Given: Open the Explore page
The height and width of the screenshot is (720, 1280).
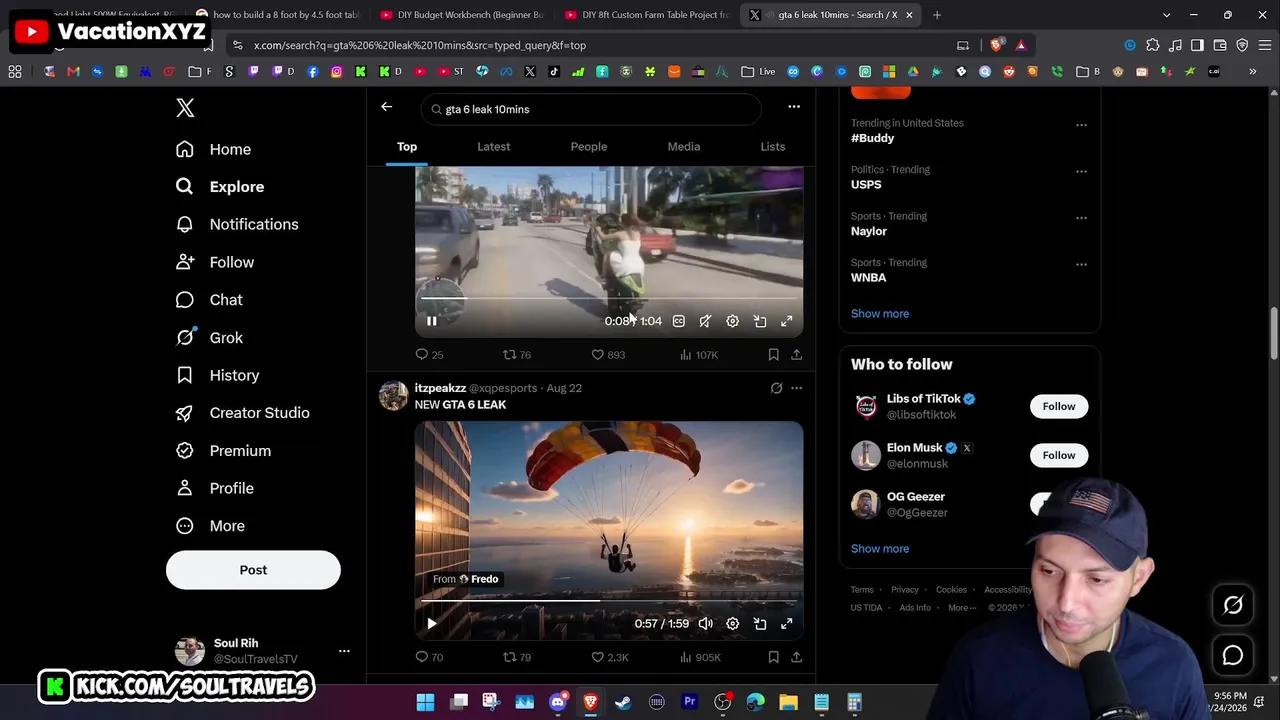Looking at the screenshot, I should click(x=220, y=187).
